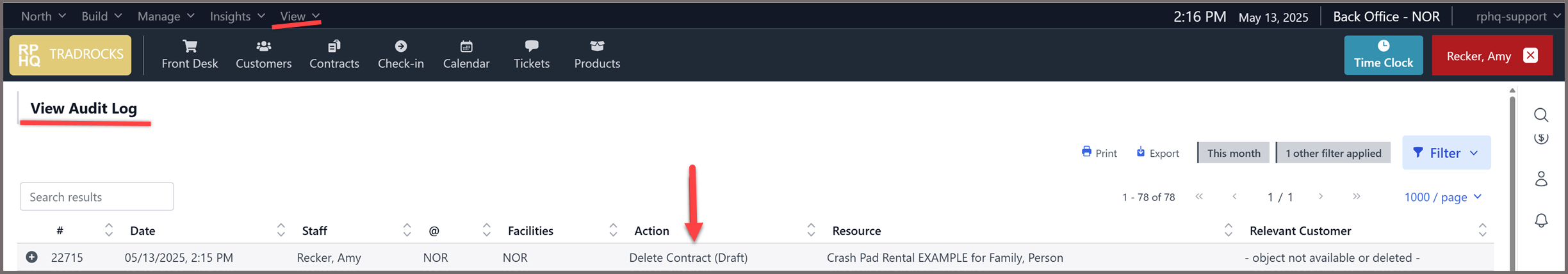Expand audit log row 22715
Viewport: 1568px width, 274px height.
click(31, 257)
